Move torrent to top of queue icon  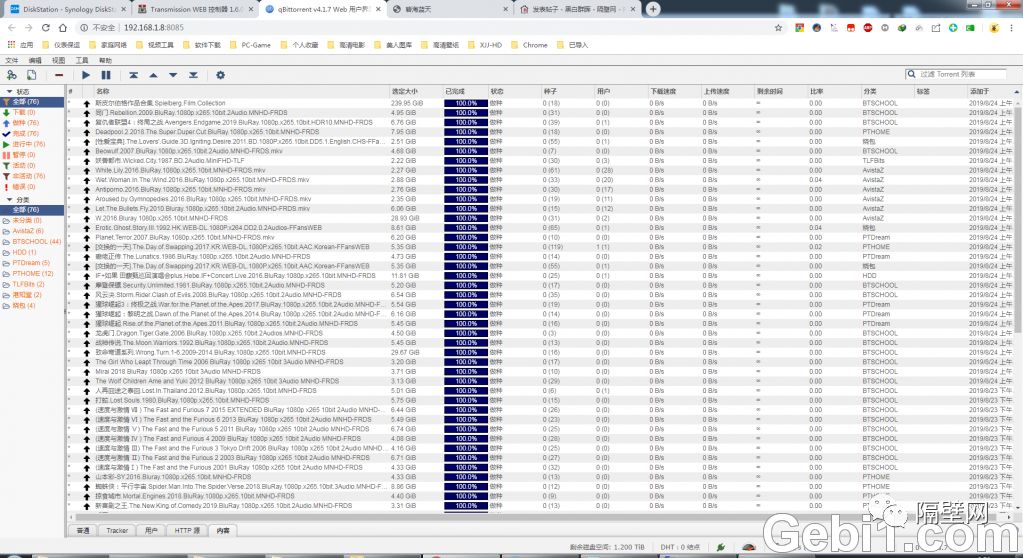pyautogui.click(x=133, y=75)
